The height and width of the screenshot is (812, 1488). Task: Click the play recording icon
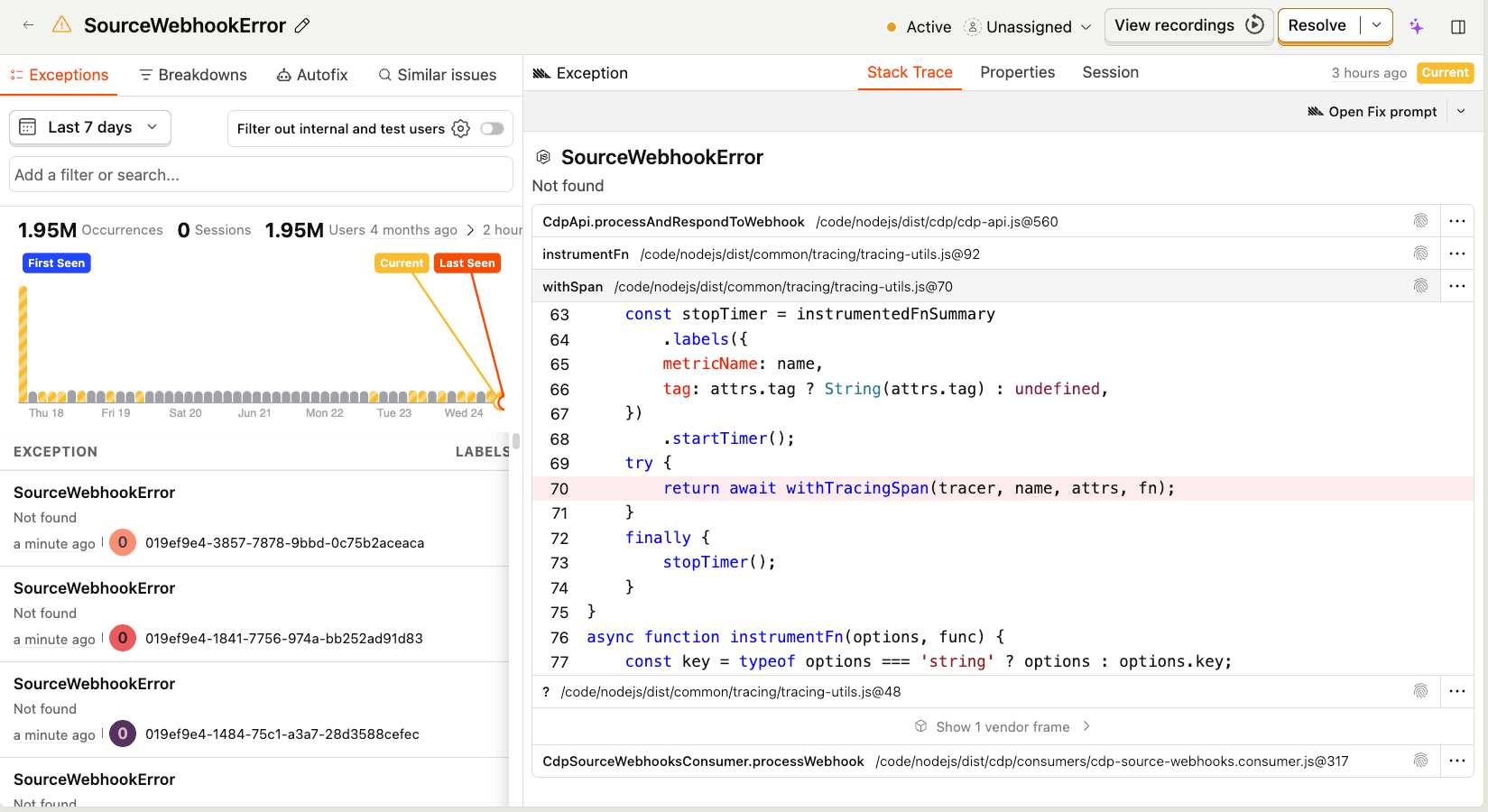[x=1254, y=25]
